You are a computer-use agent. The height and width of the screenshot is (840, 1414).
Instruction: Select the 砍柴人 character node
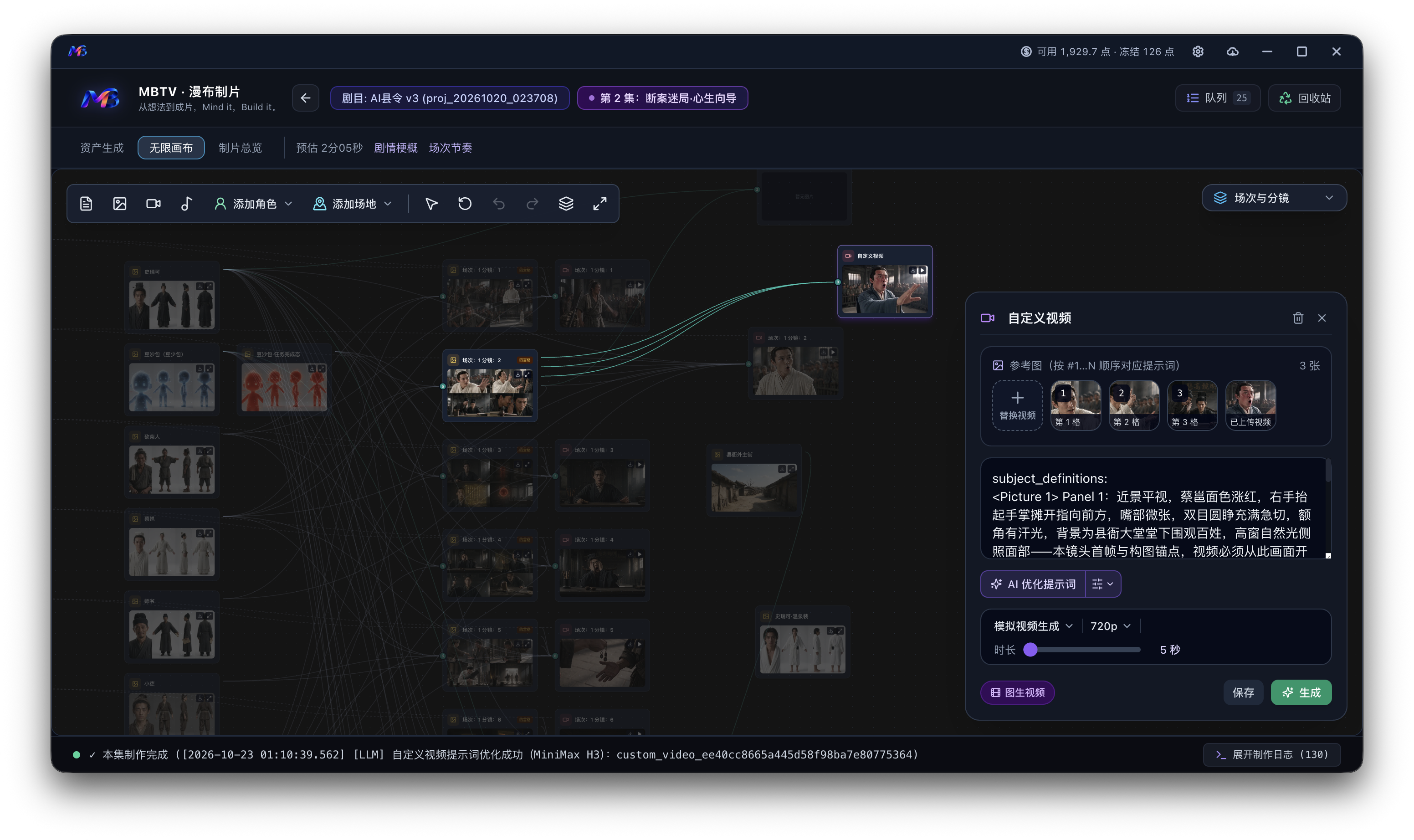(172, 462)
